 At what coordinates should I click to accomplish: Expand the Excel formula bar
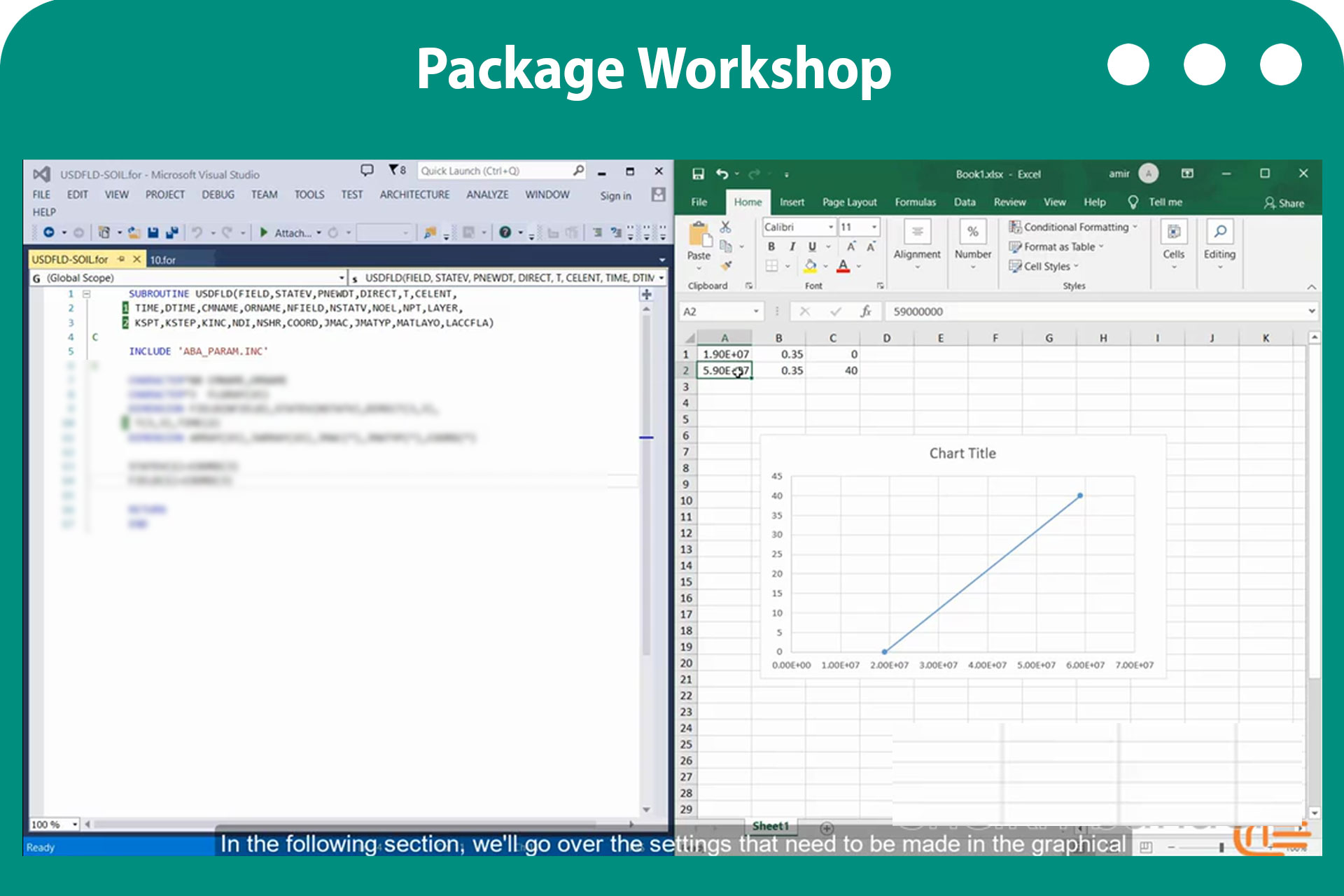click(x=1312, y=311)
